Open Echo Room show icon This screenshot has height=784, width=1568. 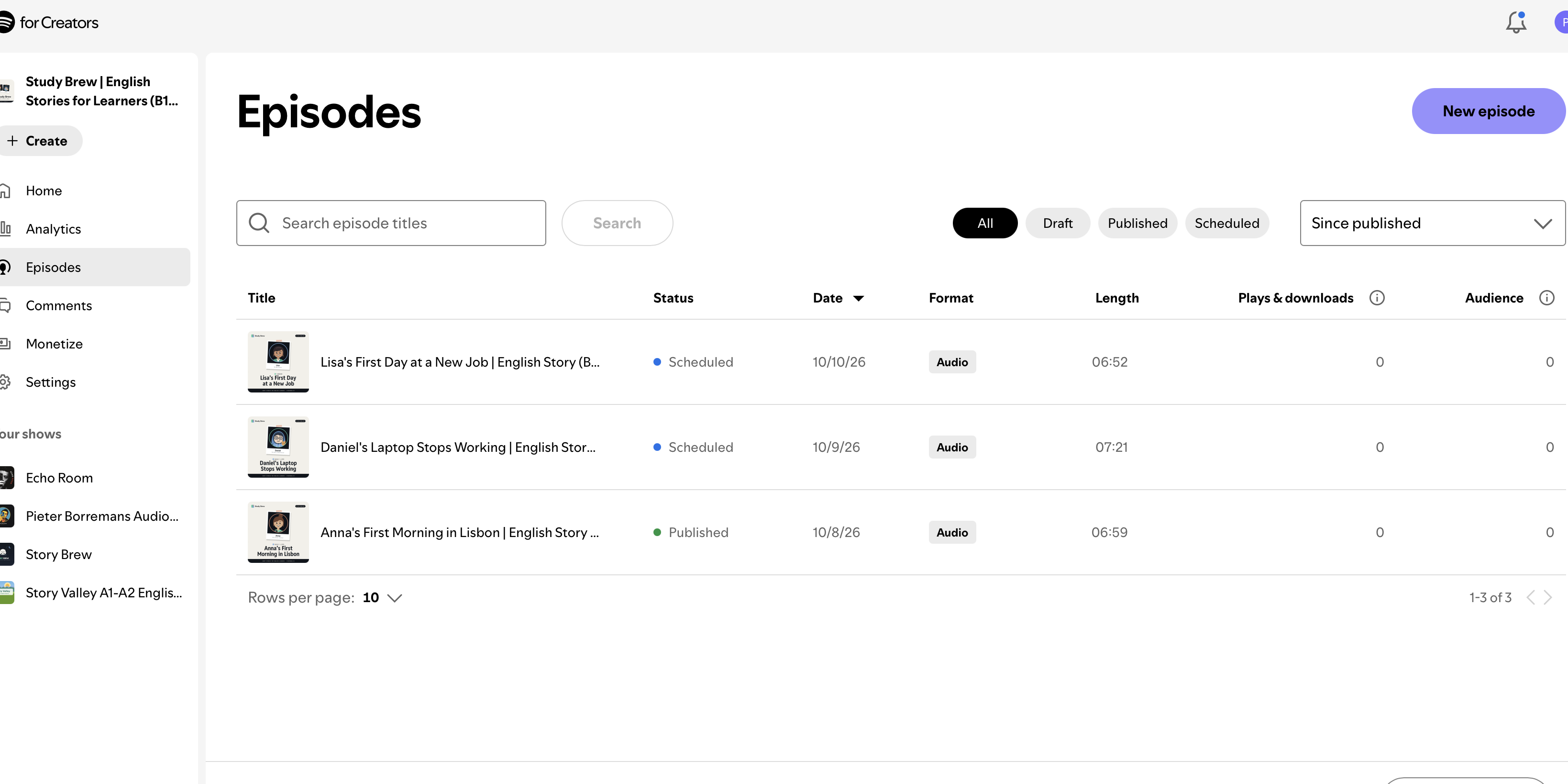click(7, 478)
